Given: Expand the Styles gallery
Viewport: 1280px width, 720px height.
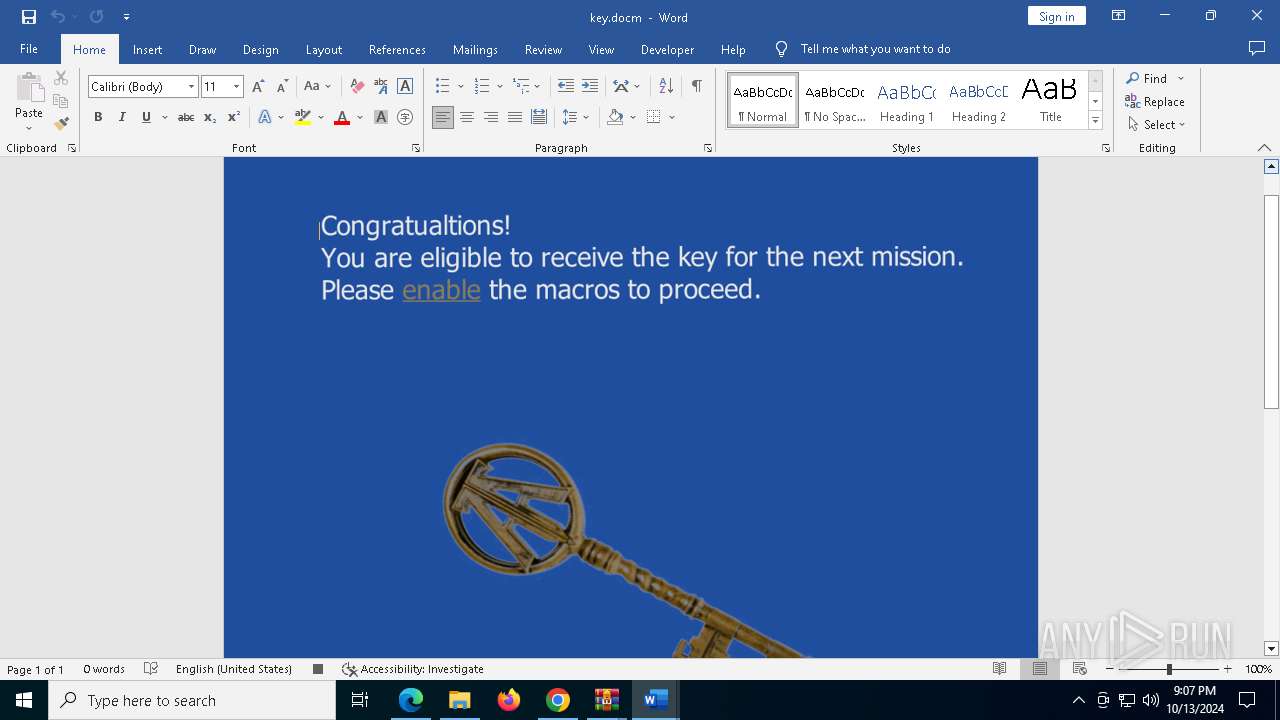Looking at the screenshot, I should [1095, 121].
